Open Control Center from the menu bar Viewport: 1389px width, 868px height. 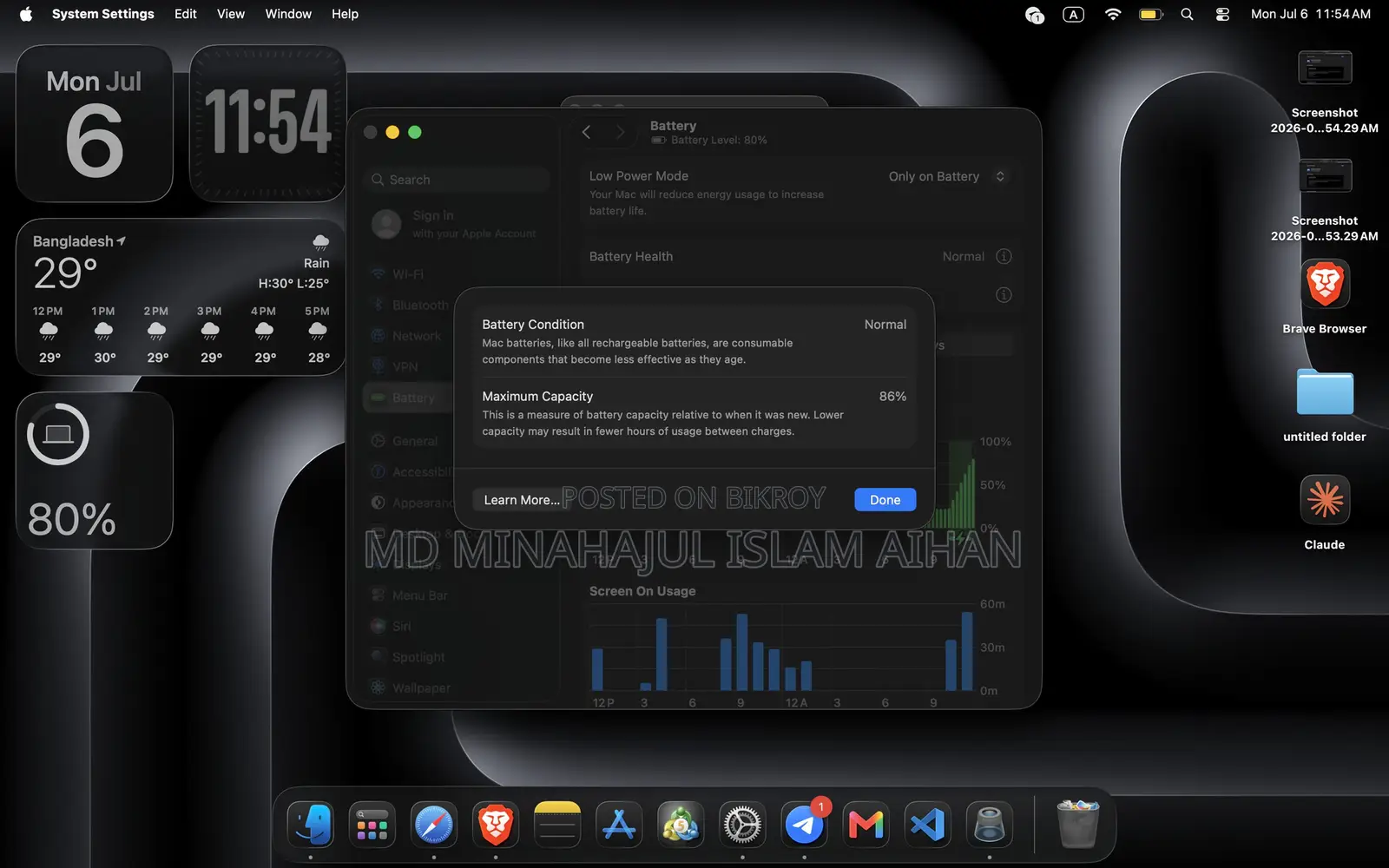(x=1222, y=14)
